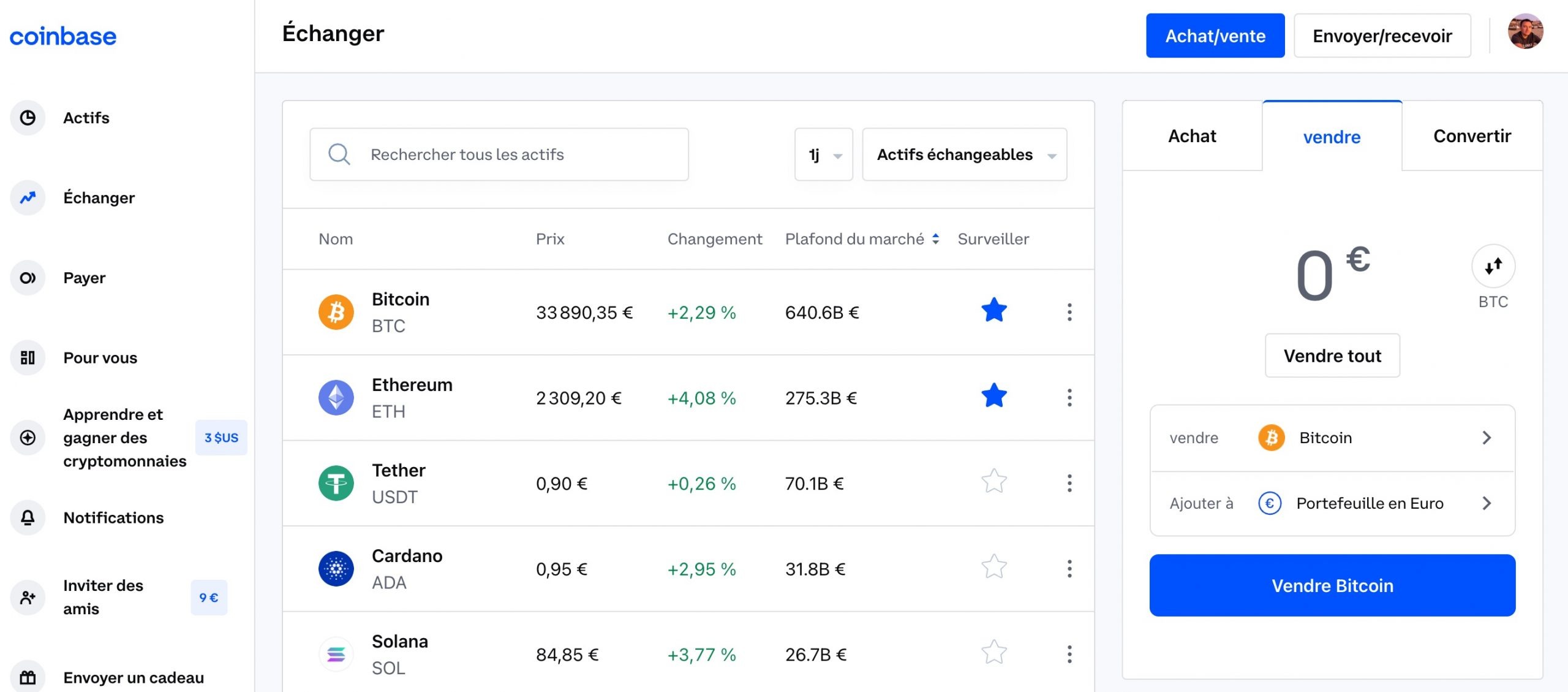The height and width of the screenshot is (692, 1568).
Task: Expand the vendre Bitcoin asset selector
Action: [1332, 438]
